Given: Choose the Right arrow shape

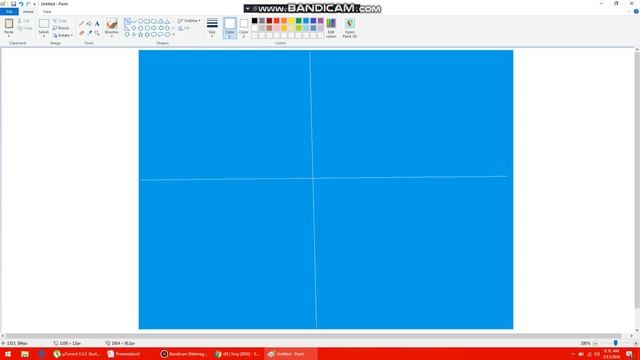Looking at the screenshot, I should (x=154, y=28).
